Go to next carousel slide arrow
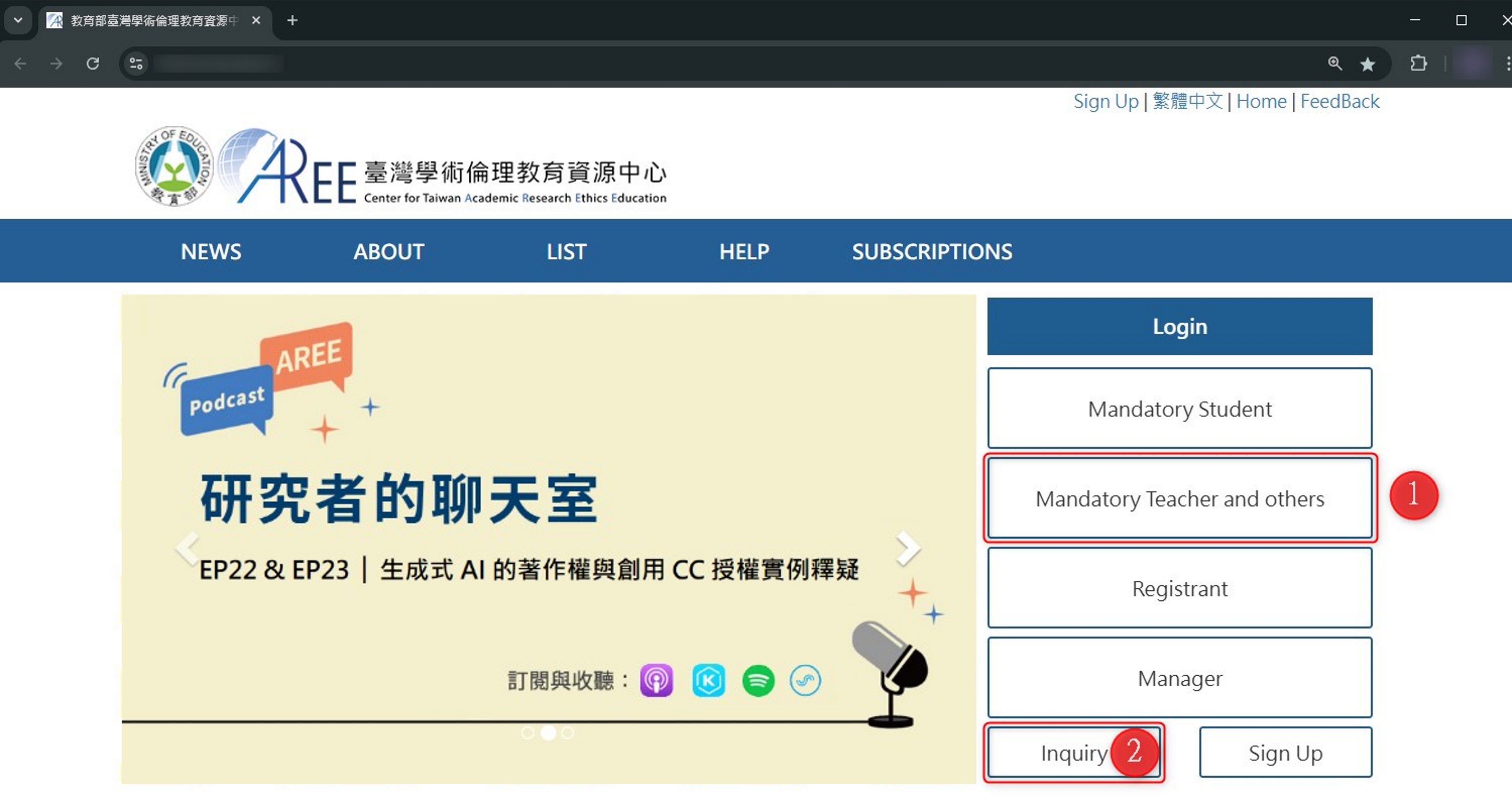The height and width of the screenshot is (799, 1512). tap(908, 548)
